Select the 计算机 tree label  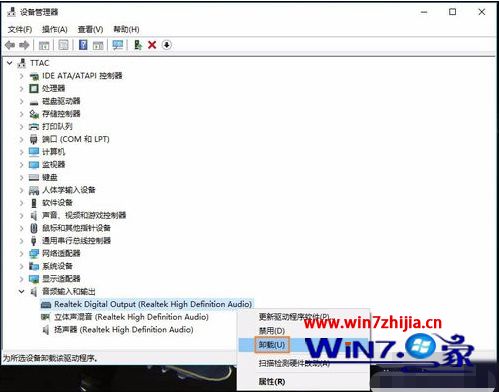[x=53, y=152]
